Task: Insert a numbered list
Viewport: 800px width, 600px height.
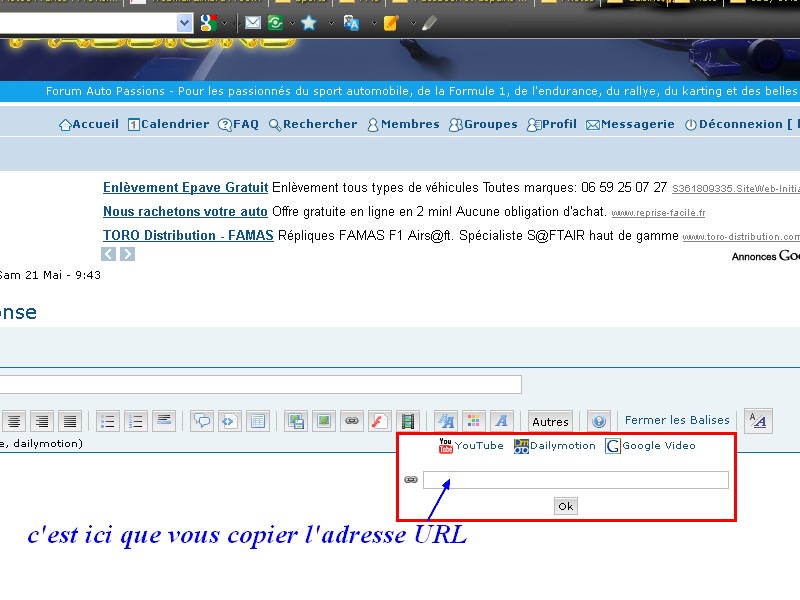Action: (136, 421)
